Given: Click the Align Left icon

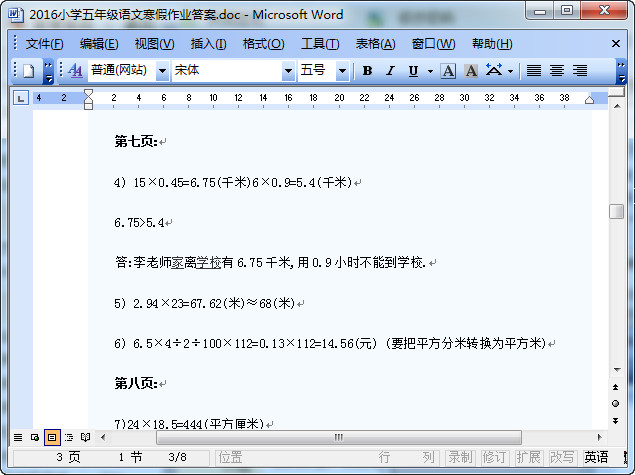Looking at the screenshot, I should 534,71.
